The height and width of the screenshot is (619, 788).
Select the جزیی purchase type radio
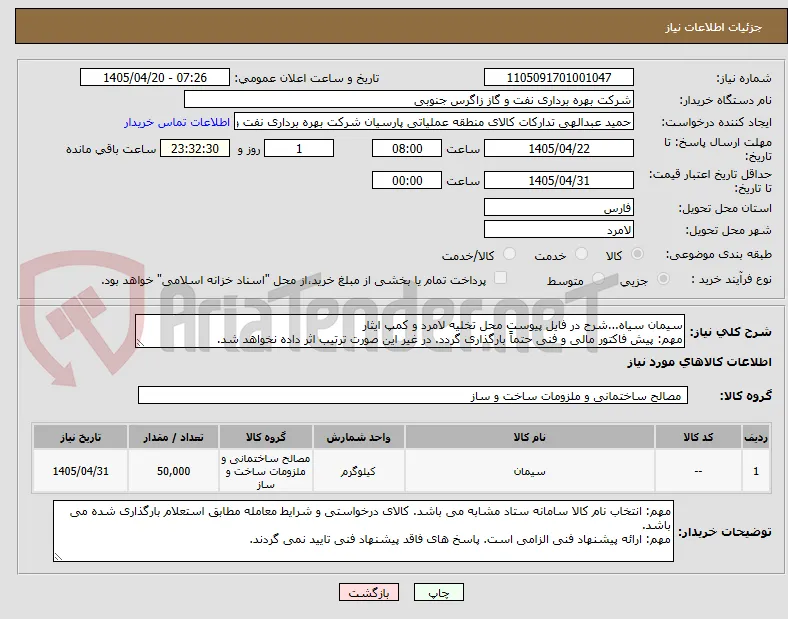click(x=663, y=279)
